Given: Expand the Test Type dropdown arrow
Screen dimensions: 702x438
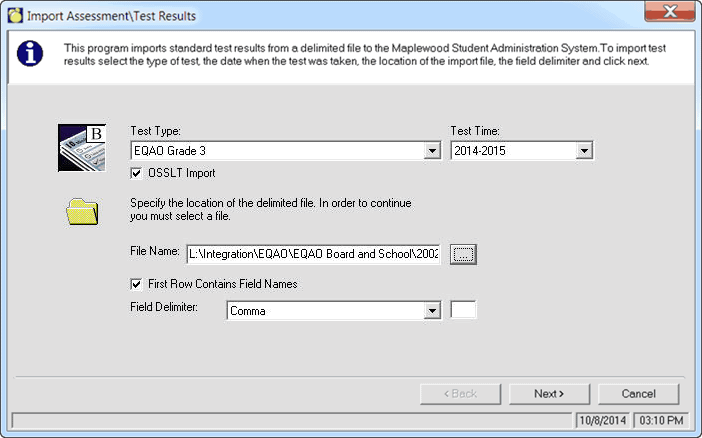Looking at the screenshot, I should pyautogui.click(x=432, y=151).
